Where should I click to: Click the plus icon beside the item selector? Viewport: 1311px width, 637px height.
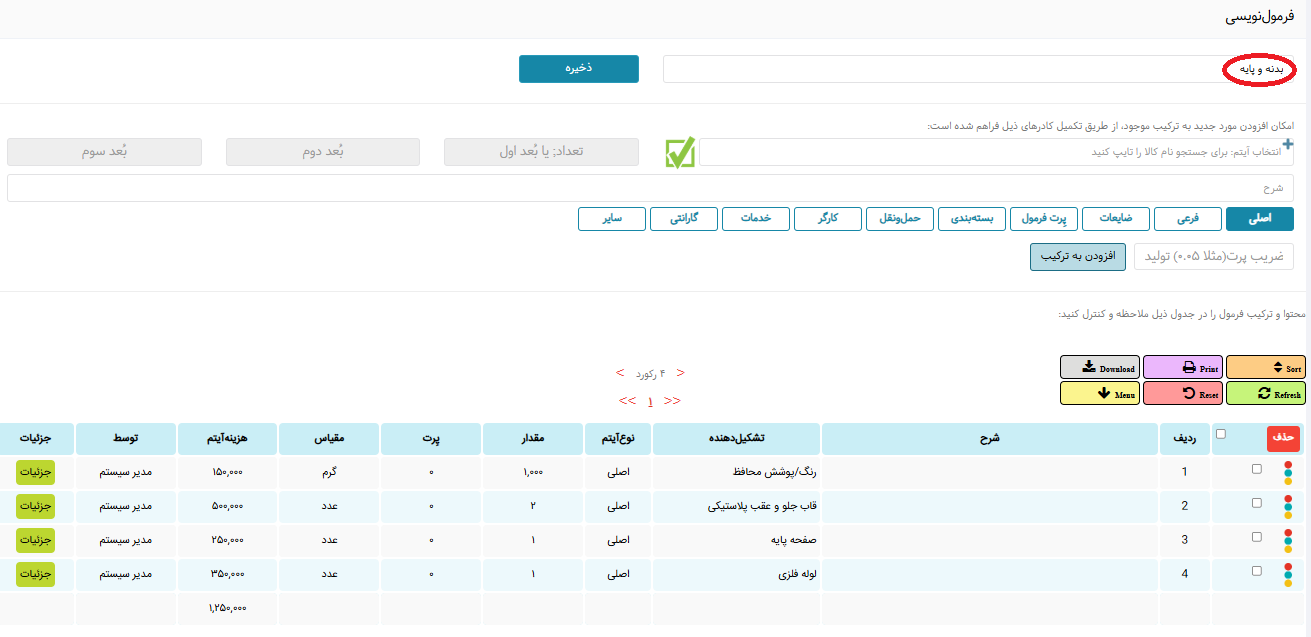[1288, 144]
